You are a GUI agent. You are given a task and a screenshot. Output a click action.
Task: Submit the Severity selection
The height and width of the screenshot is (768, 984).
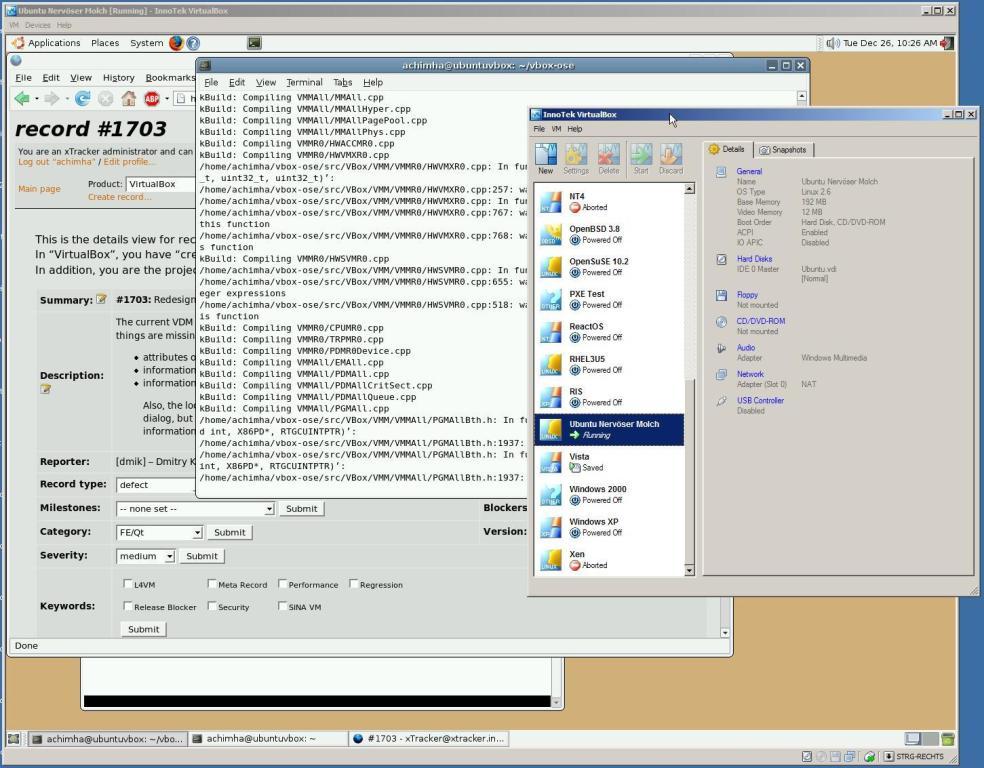coord(202,556)
